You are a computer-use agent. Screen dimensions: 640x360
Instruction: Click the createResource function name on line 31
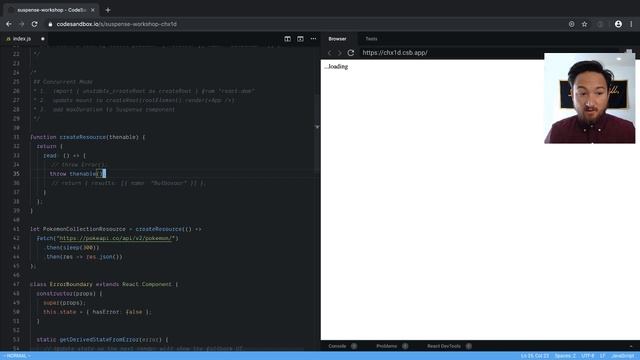(x=82, y=137)
